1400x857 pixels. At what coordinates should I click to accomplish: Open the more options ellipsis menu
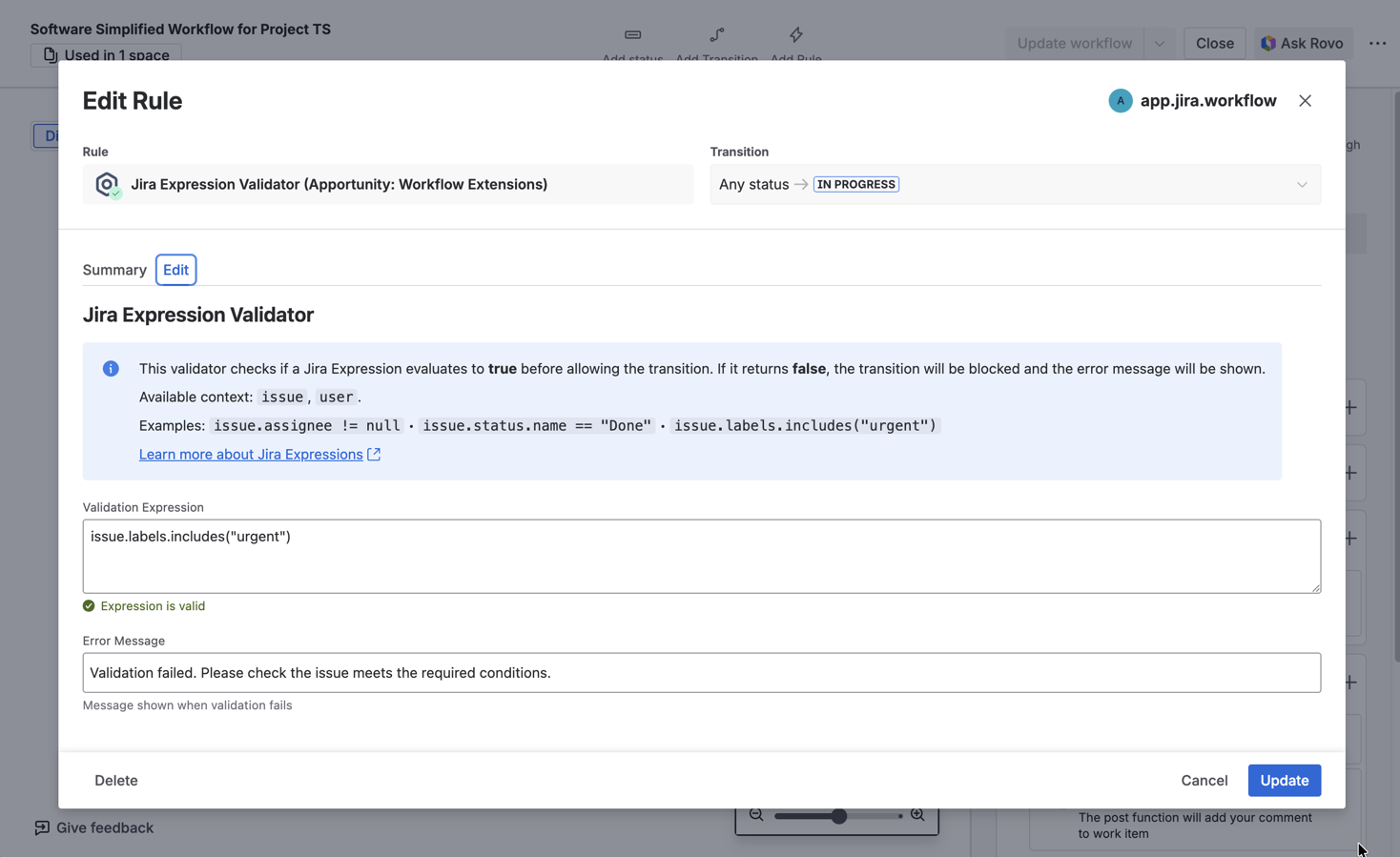point(1377,43)
